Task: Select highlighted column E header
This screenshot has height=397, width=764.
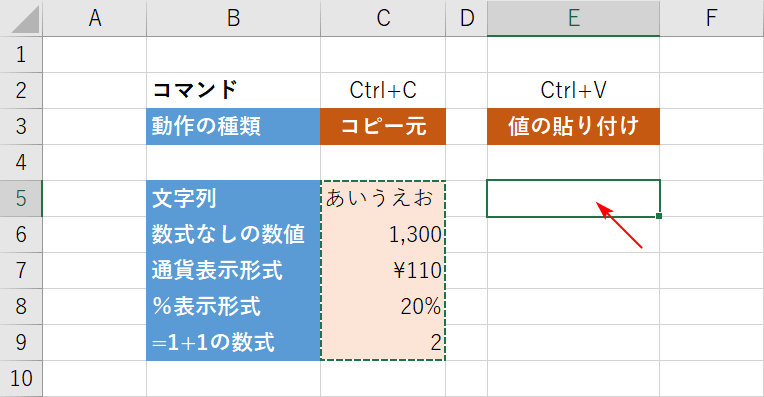Action: (573, 18)
